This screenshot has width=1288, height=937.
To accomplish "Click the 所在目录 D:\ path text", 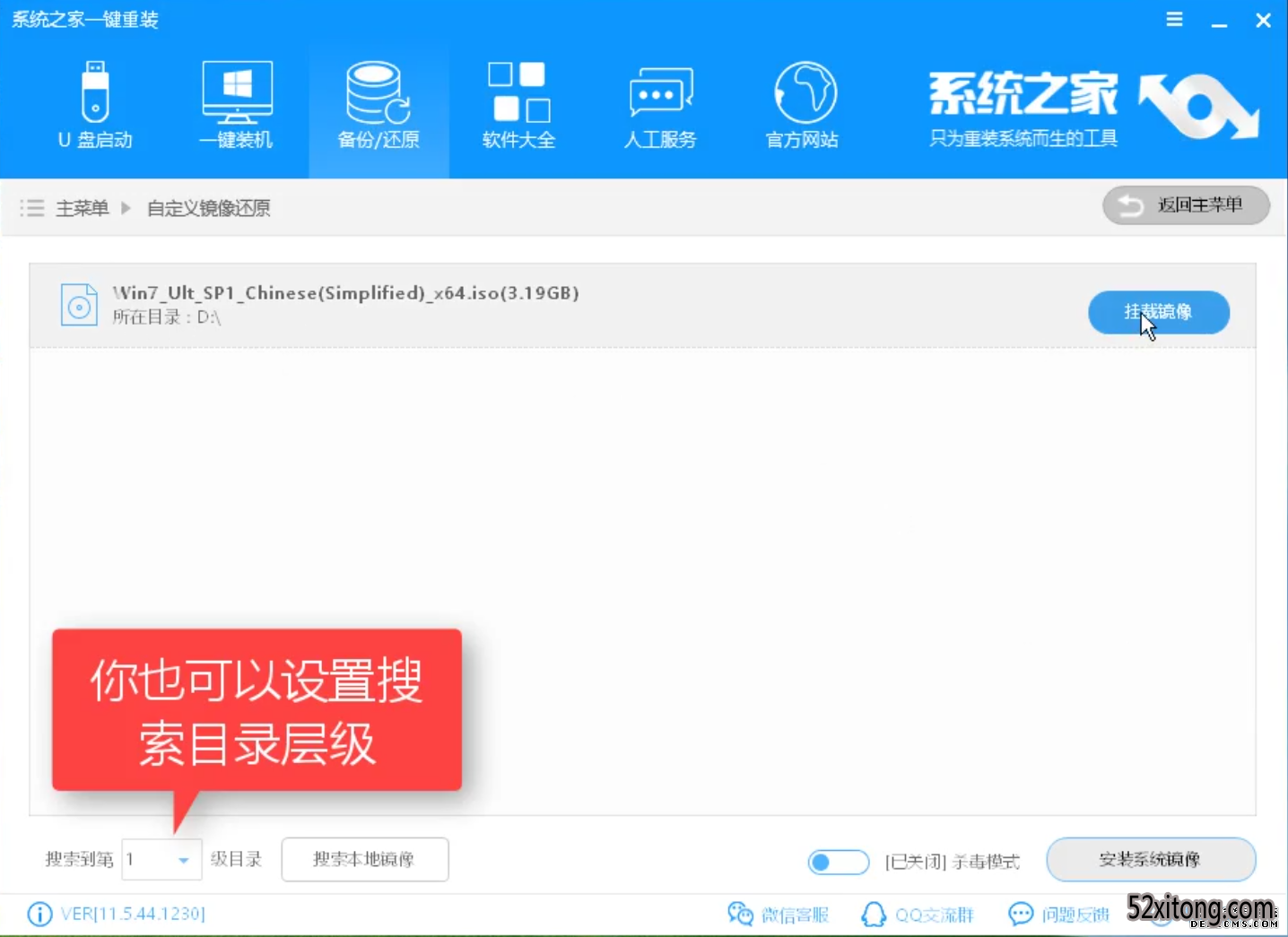I will tap(167, 317).
